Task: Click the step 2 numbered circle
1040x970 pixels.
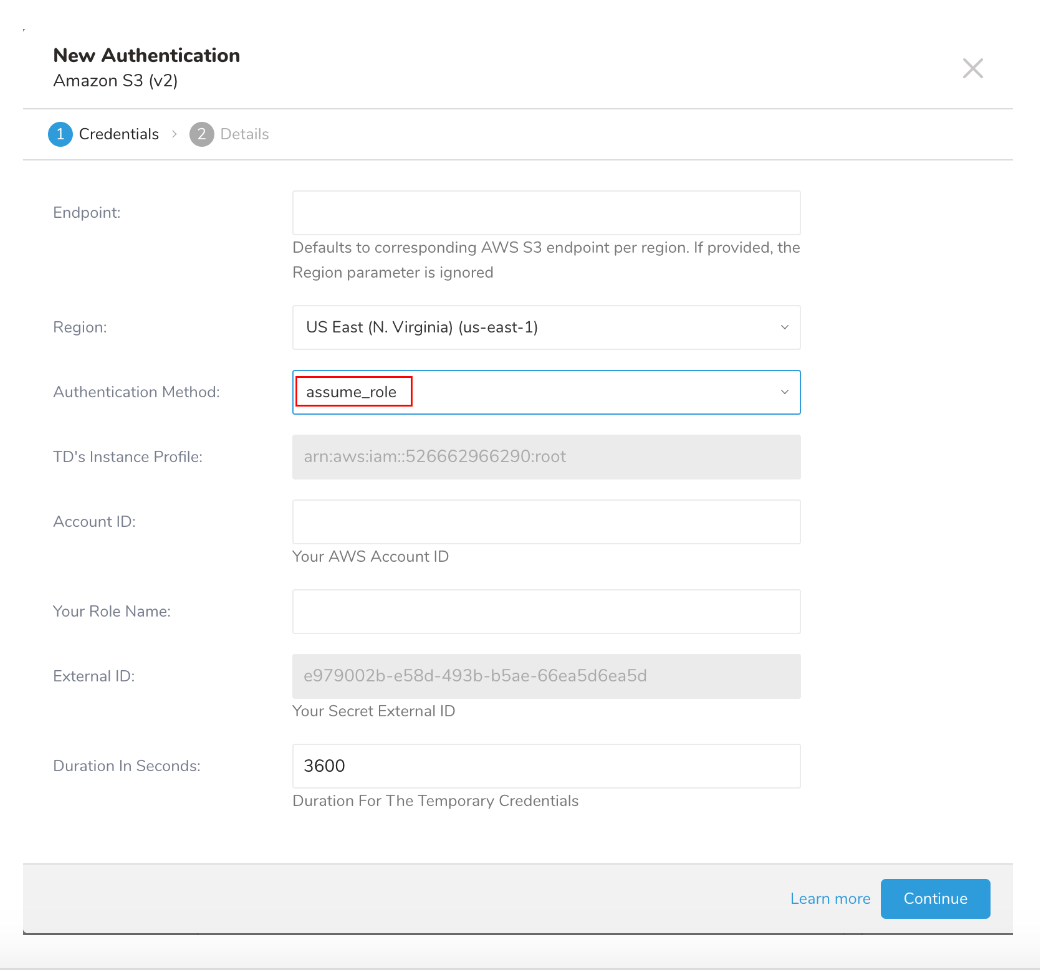Action: click(202, 134)
